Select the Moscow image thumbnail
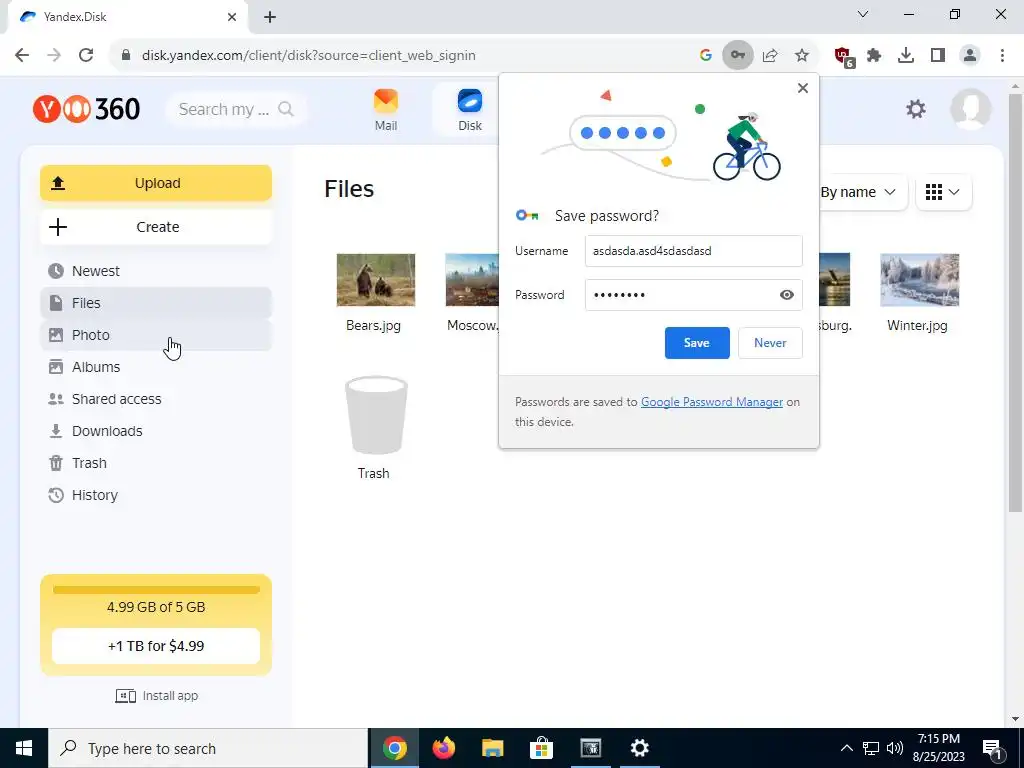This screenshot has width=1024, height=768. coord(472,280)
